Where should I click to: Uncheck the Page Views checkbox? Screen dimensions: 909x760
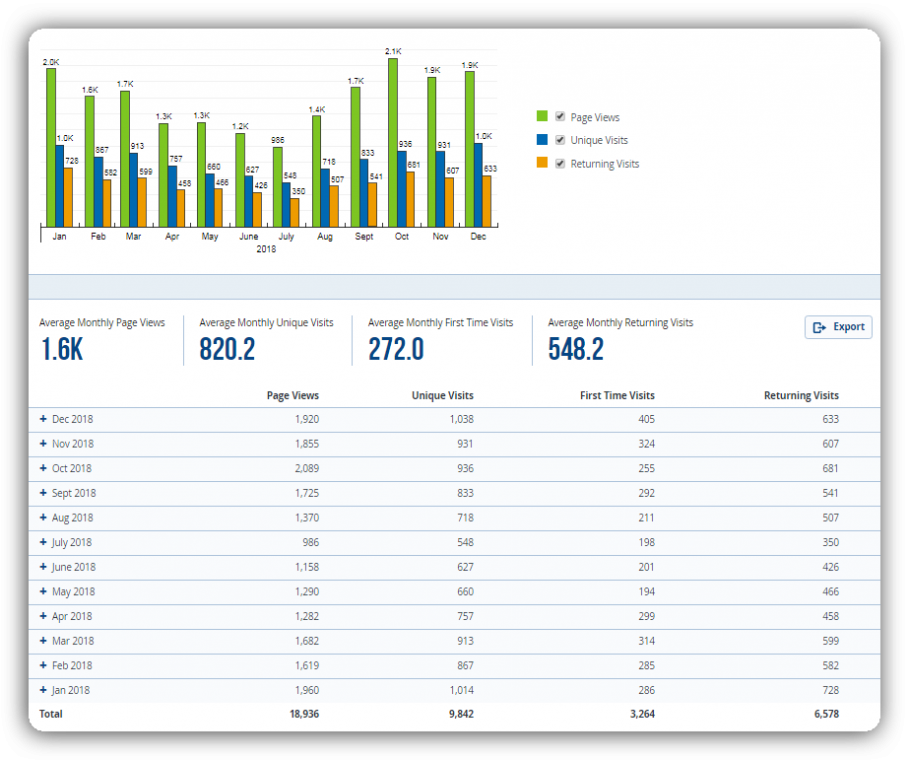coord(561,117)
